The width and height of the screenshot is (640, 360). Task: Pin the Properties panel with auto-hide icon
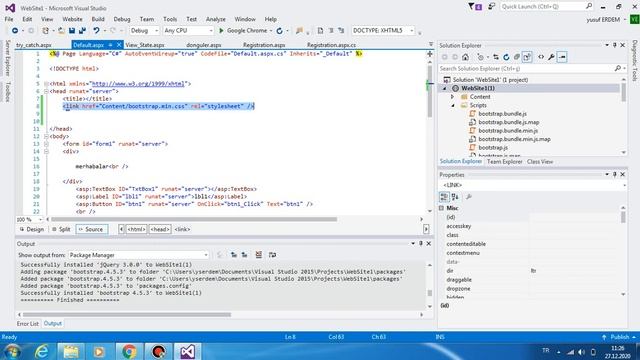[x=615, y=175]
